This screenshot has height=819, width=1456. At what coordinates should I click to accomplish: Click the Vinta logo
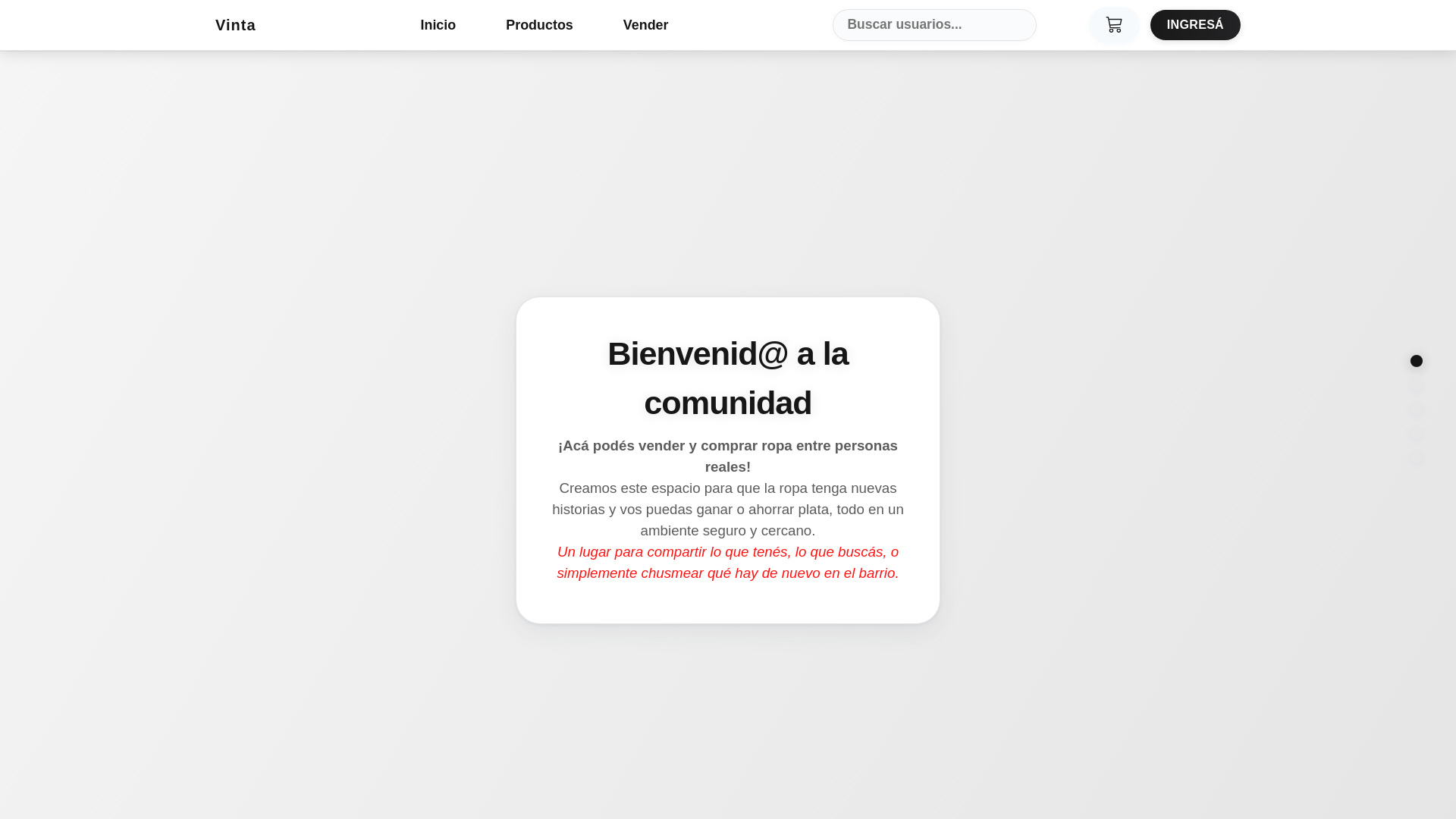click(235, 25)
